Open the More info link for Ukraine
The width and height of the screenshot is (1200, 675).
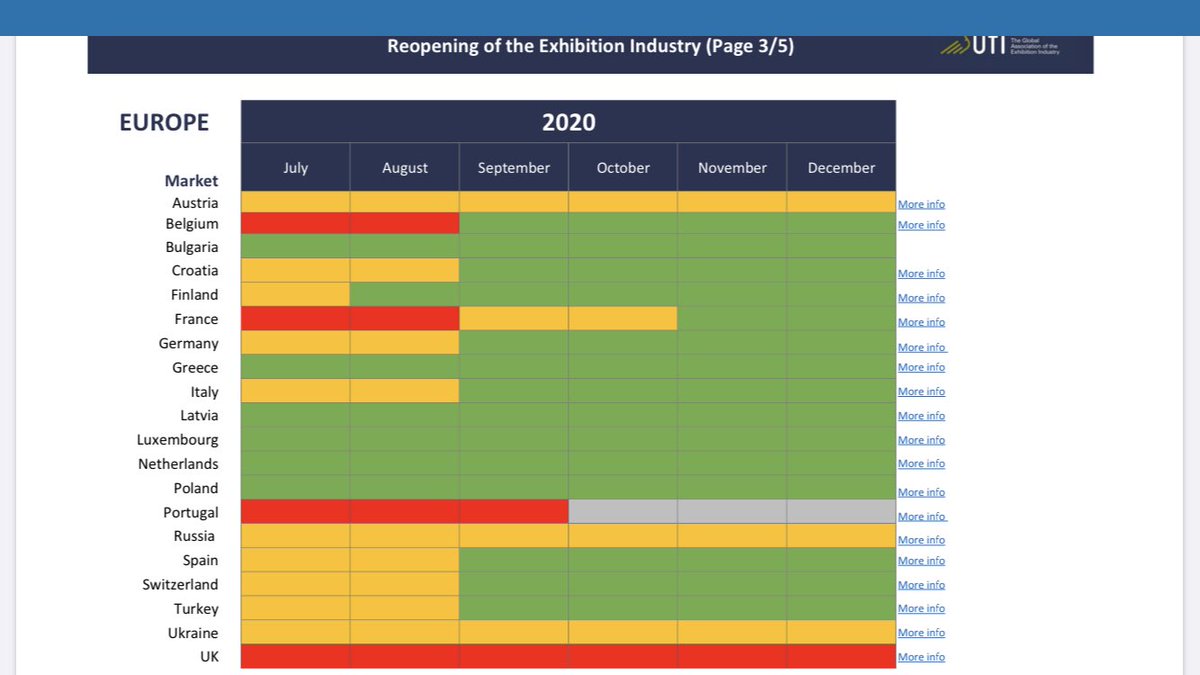click(921, 632)
